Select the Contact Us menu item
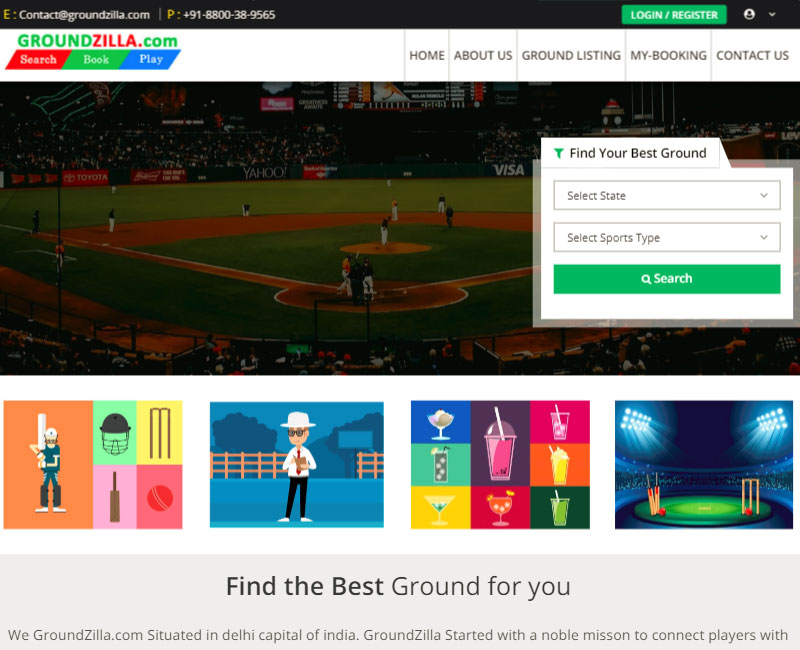Viewport: 800px width, 650px height. click(752, 56)
